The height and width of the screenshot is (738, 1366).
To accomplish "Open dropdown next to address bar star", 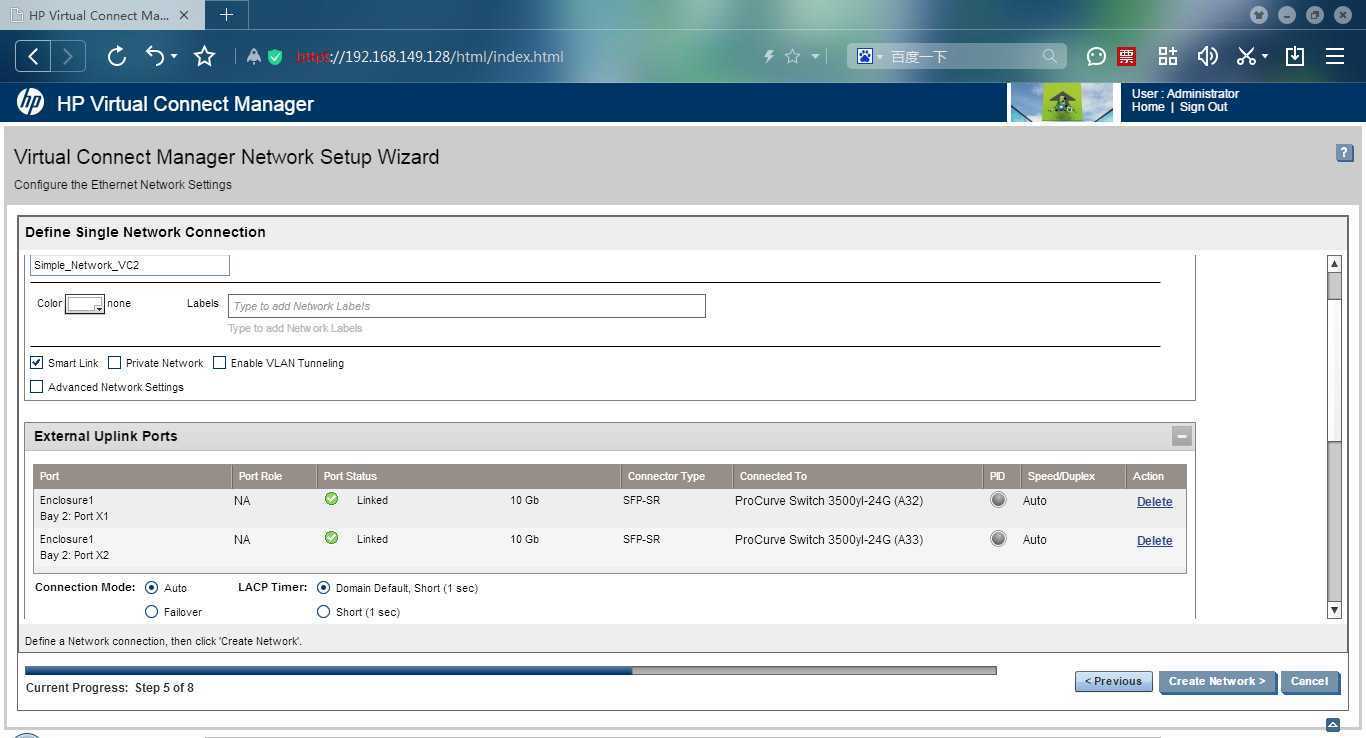I will pos(815,57).
